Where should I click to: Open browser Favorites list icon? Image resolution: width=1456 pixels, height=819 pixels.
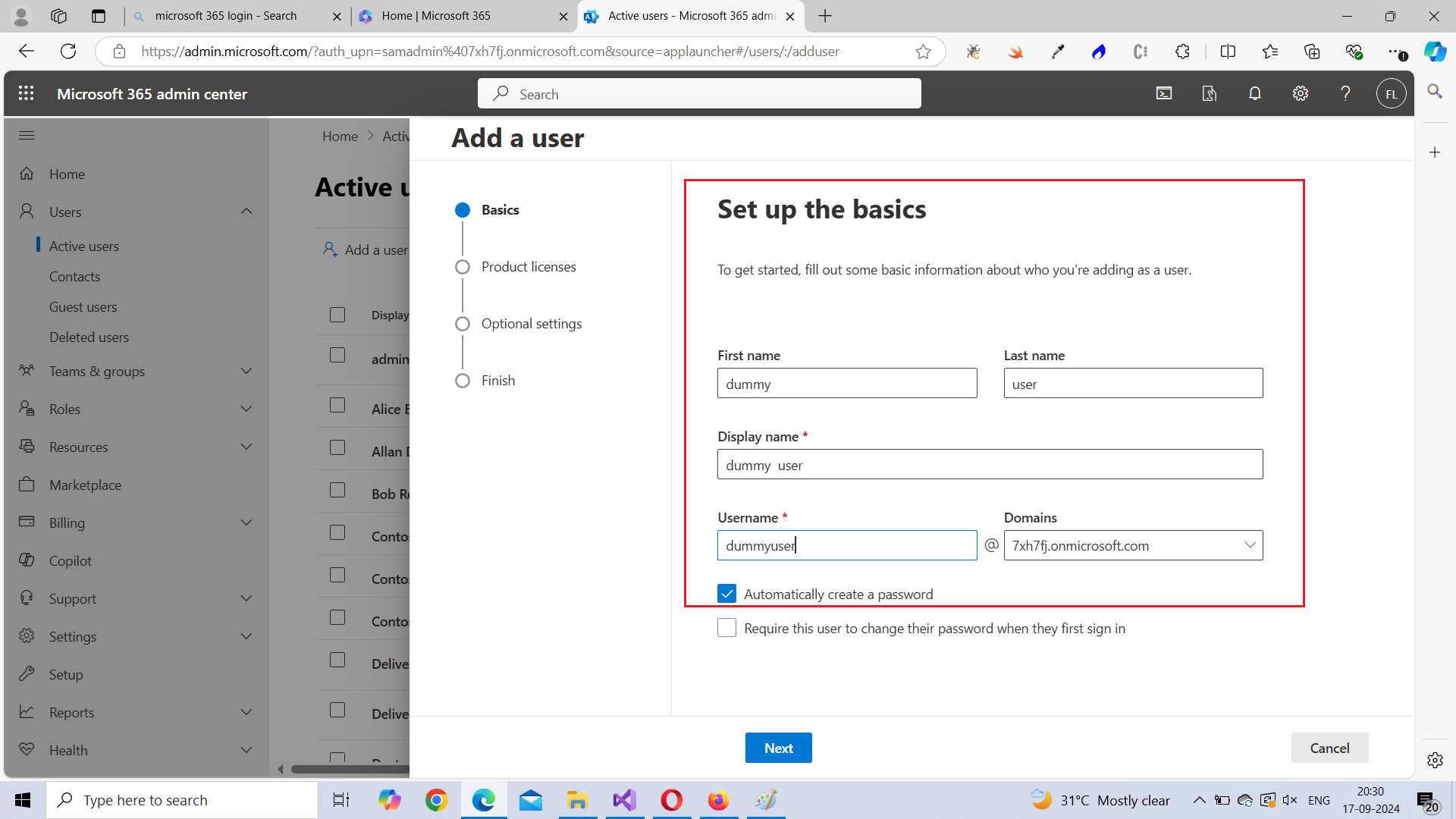1270,52
